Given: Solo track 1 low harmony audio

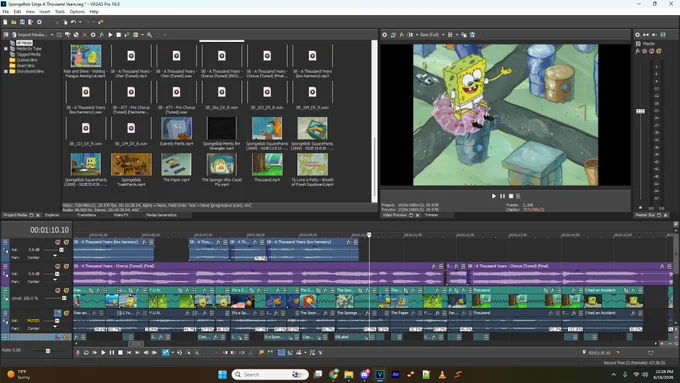Looking at the screenshot, I should coord(66,242).
